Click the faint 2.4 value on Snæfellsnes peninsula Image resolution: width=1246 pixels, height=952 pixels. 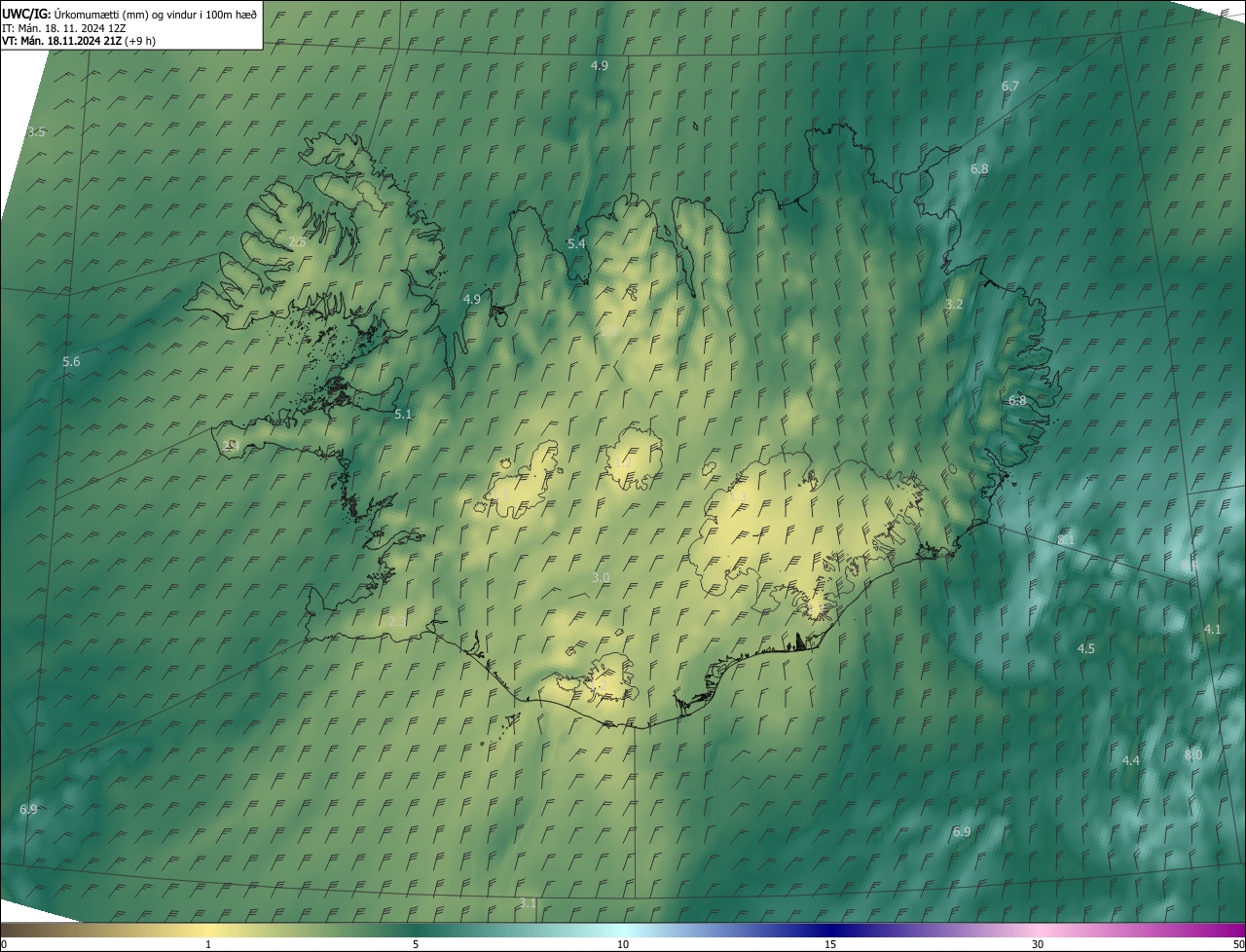pyautogui.click(x=231, y=445)
